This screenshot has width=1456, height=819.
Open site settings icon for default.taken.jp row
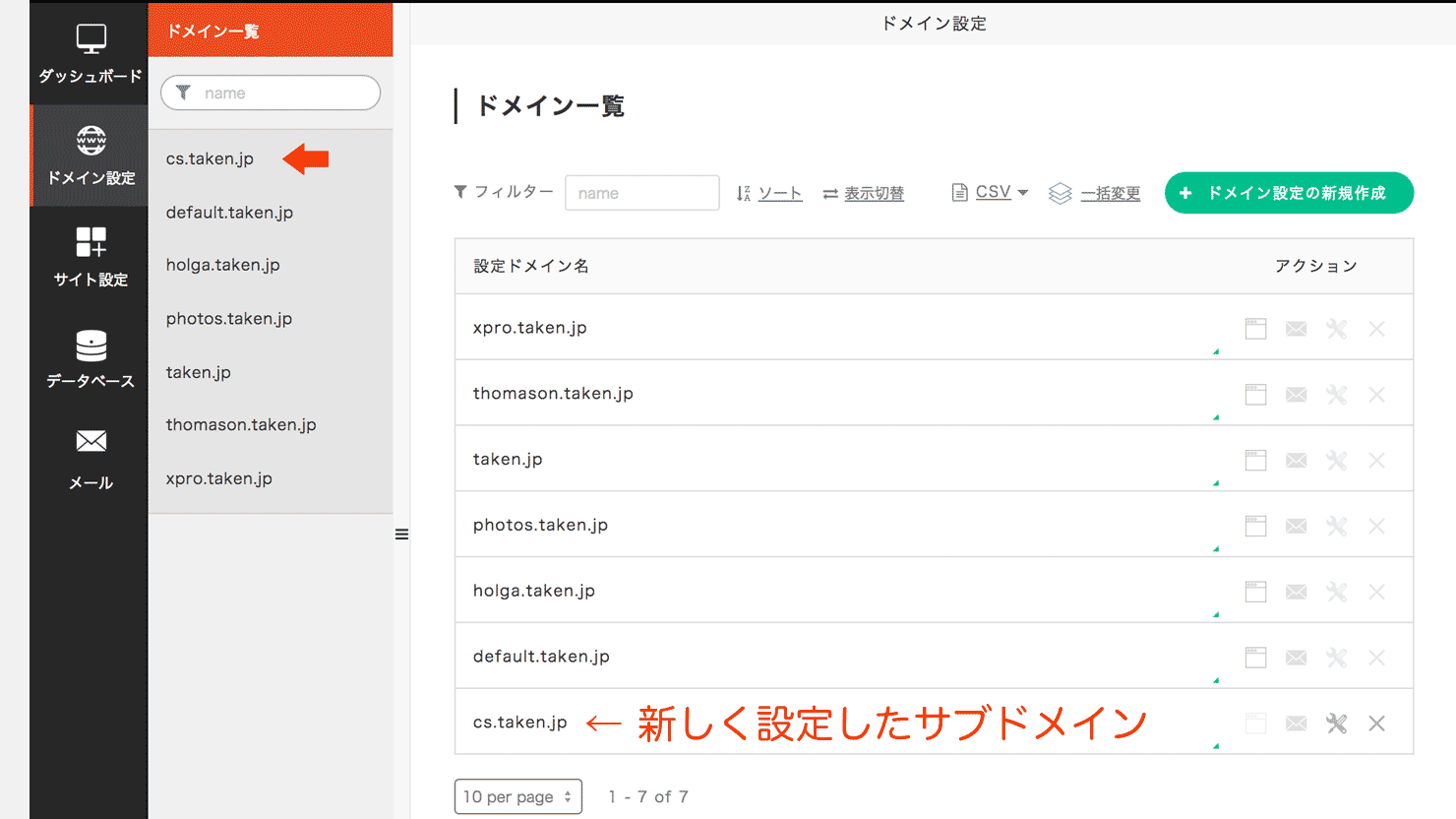click(1256, 658)
